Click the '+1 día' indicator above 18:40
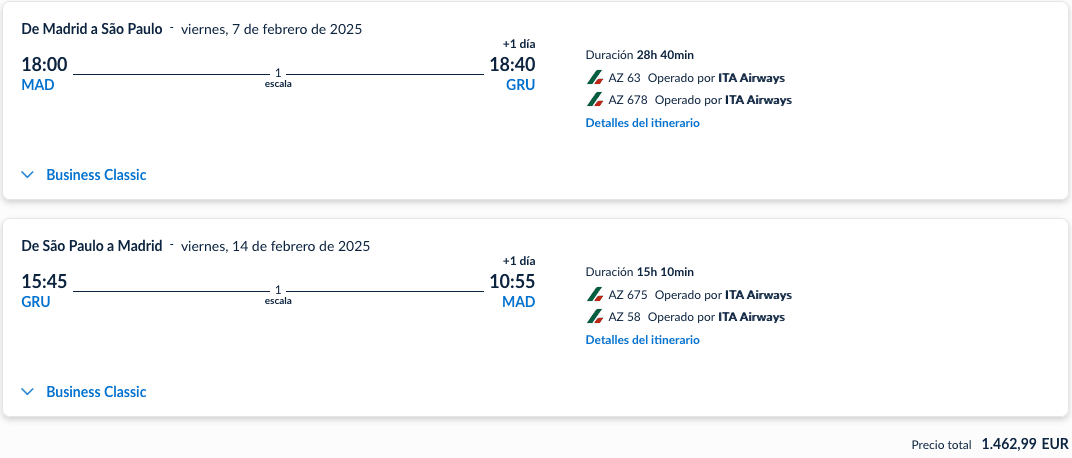This screenshot has height=458, width=1072. 519,44
